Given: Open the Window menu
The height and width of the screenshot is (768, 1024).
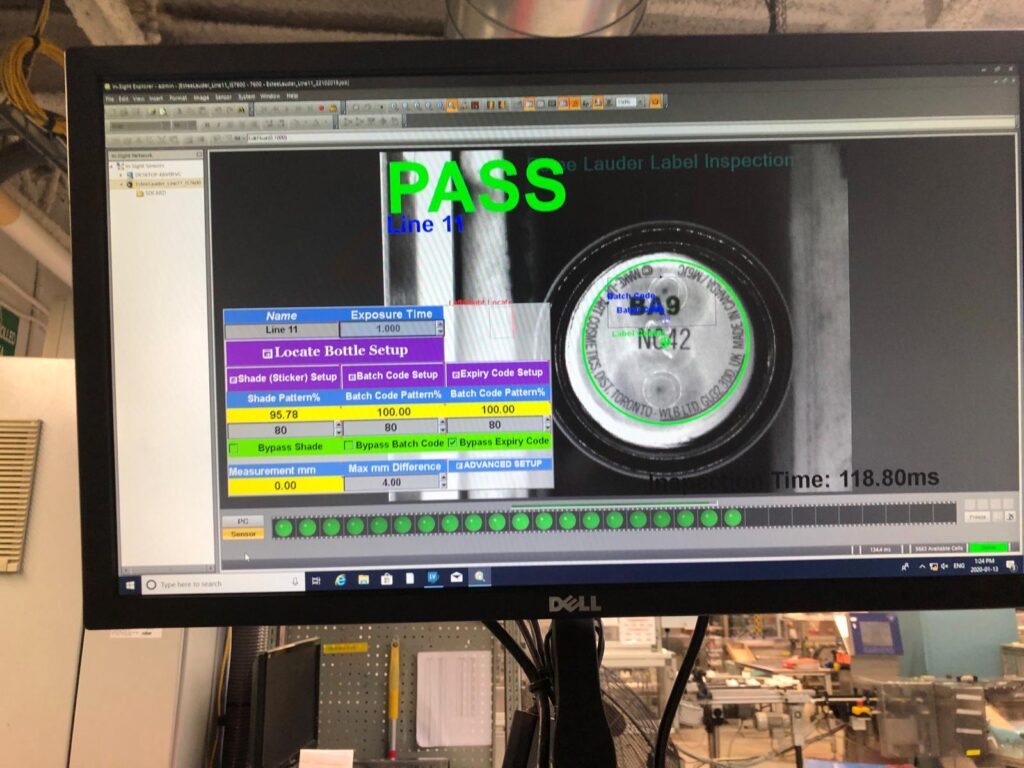Looking at the screenshot, I should coord(270,96).
